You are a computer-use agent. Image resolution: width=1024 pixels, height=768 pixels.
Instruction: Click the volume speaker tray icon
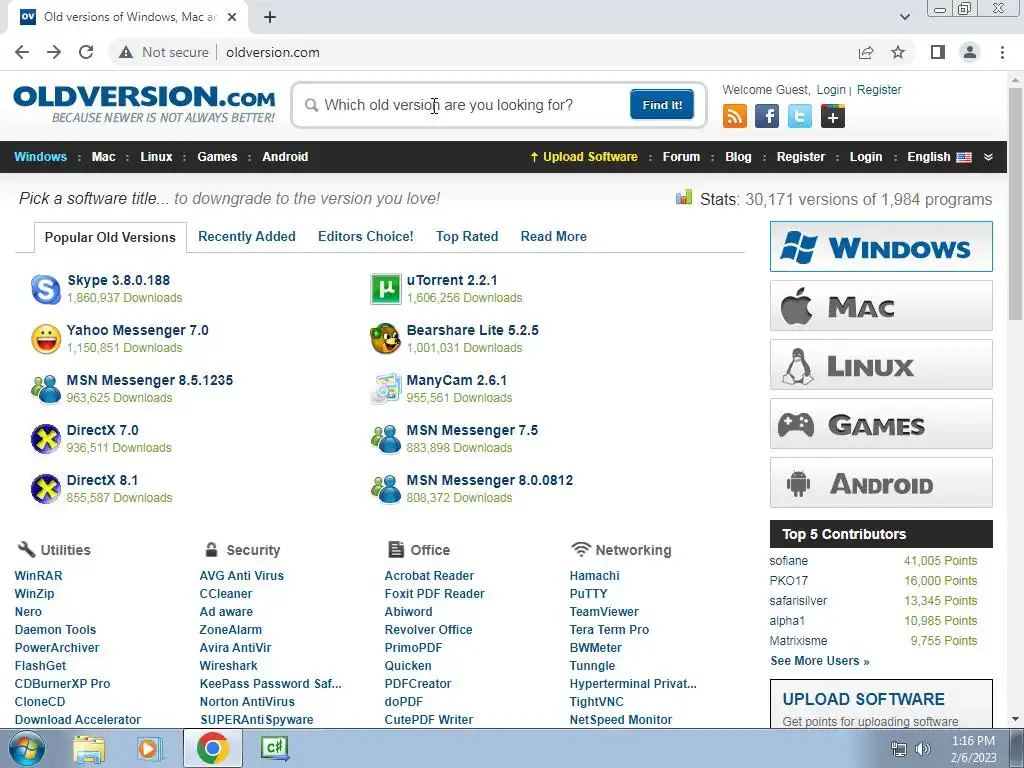923,749
